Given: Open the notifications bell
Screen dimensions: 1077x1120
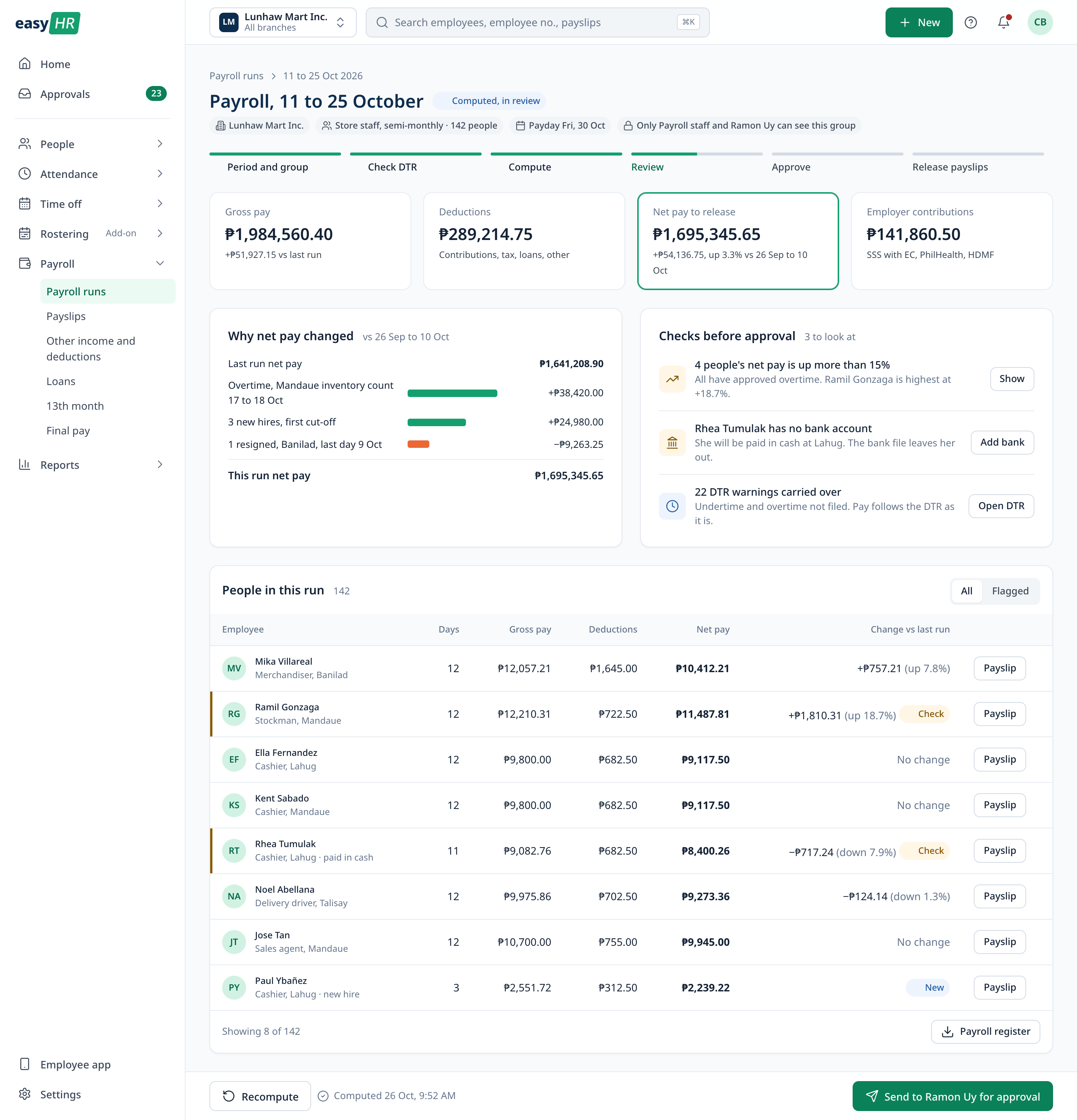Looking at the screenshot, I should (1003, 22).
